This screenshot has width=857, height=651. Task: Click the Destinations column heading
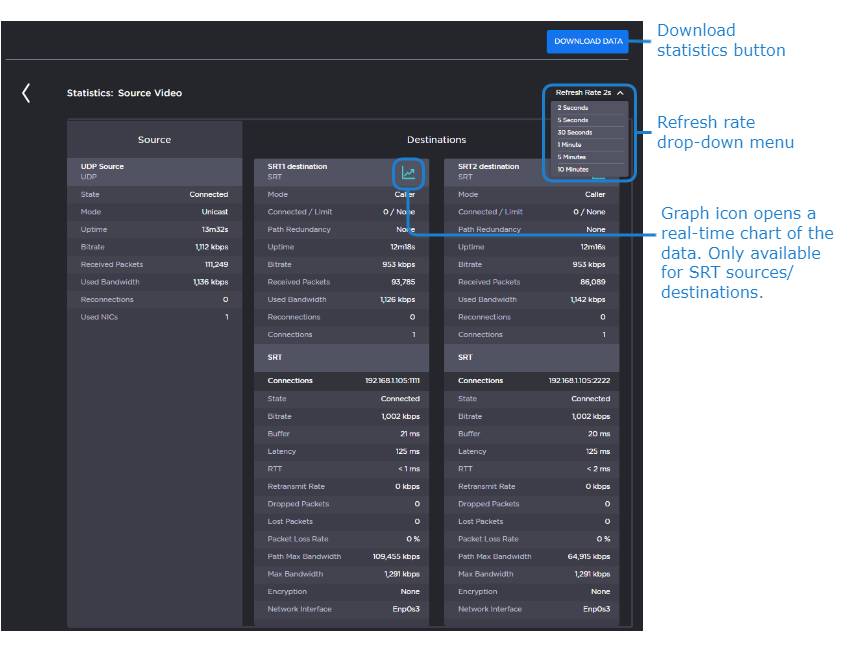click(436, 140)
